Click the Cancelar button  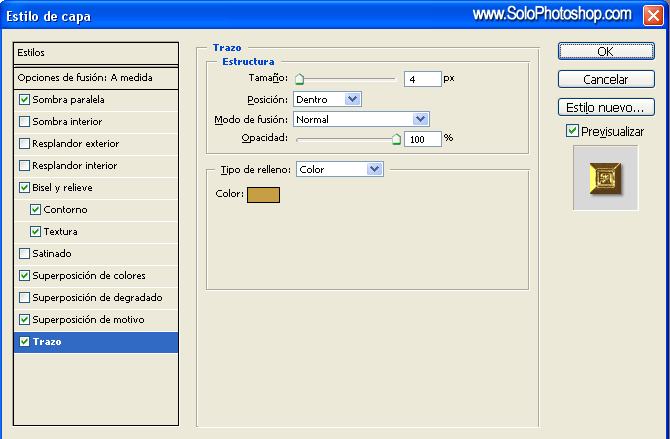click(x=604, y=79)
